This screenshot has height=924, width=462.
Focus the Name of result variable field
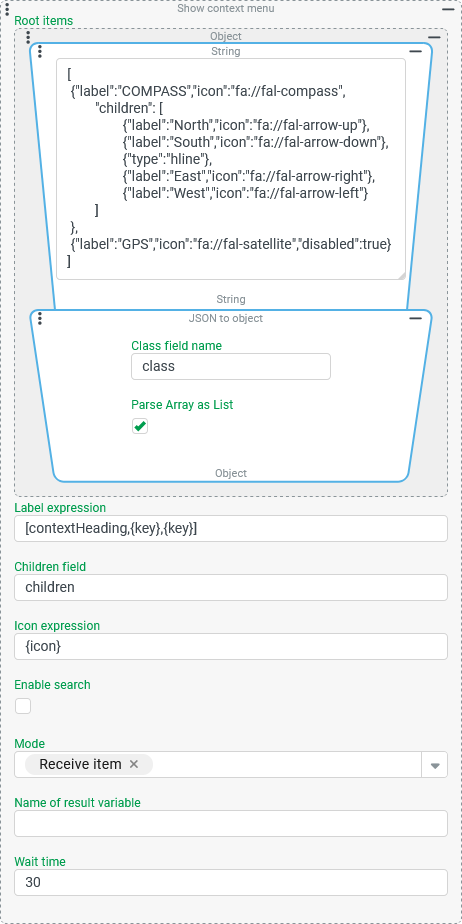tap(231, 823)
